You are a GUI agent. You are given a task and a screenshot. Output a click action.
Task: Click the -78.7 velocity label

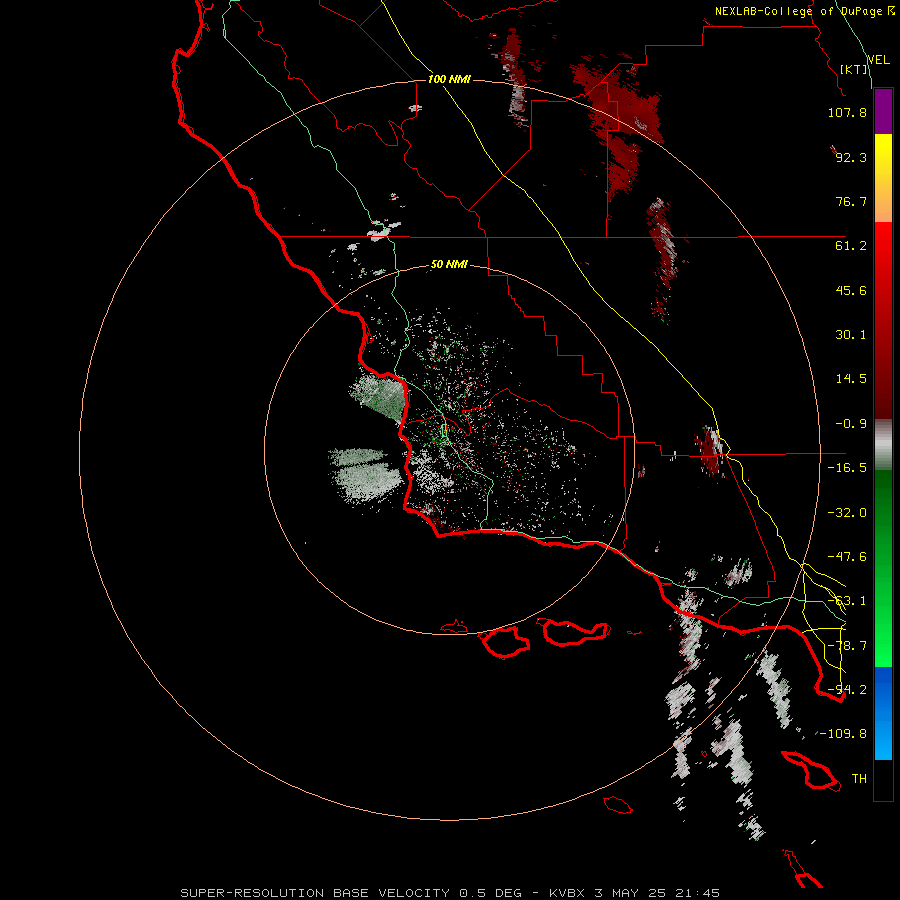tap(847, 646)
